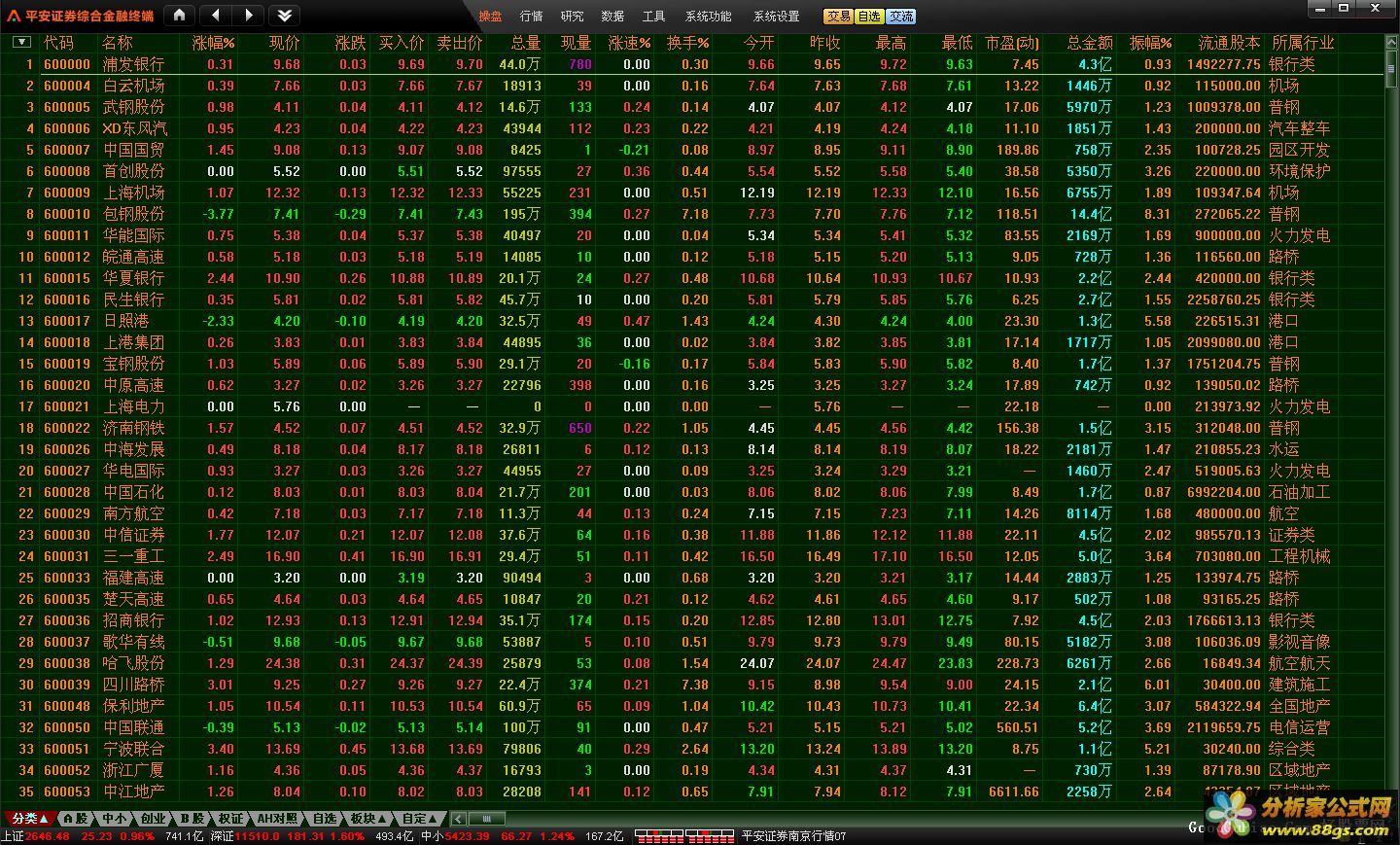Screen dimensions: 1400x845
Task: Sort by the 涨幅% column header
Action: (213, 43)
